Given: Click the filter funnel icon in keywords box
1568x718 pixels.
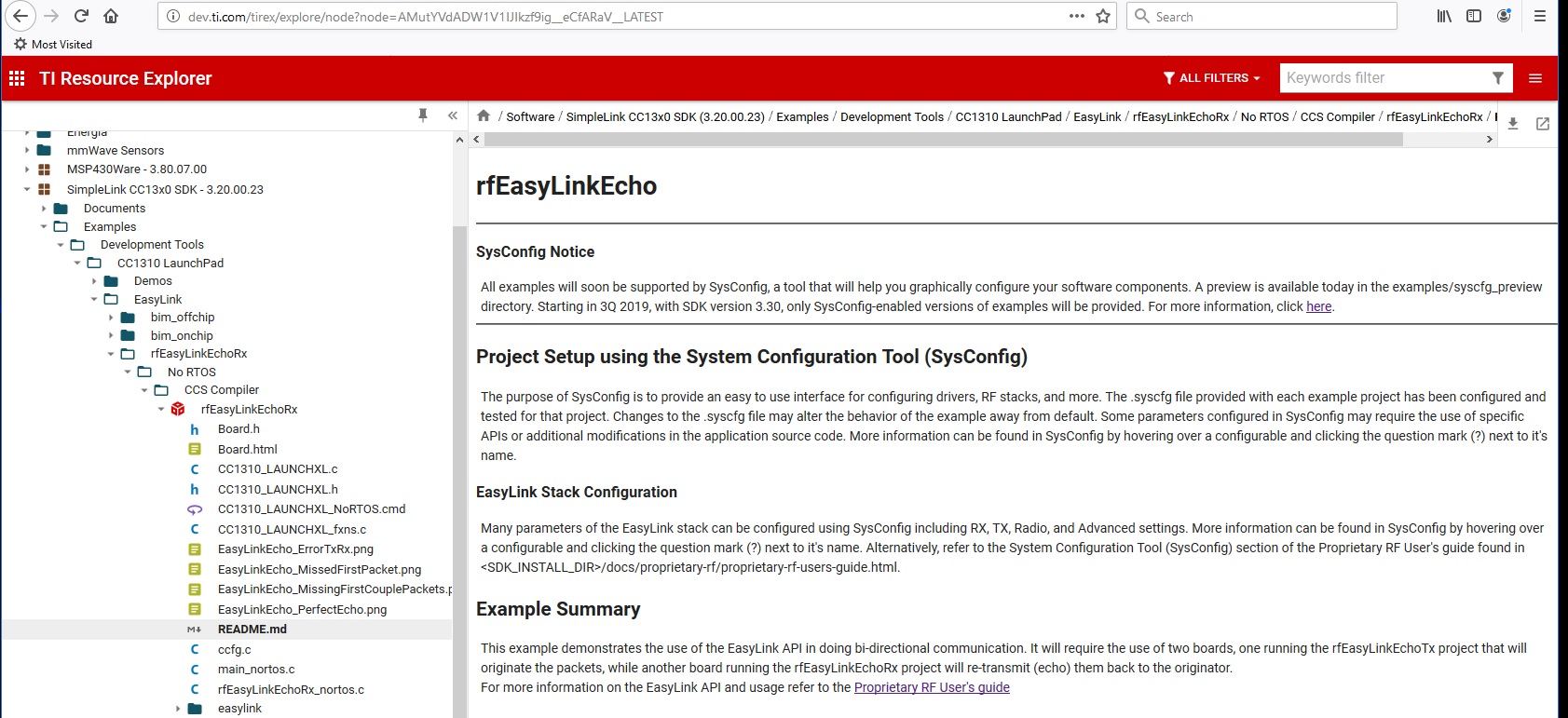Looking at the screenshot, I should [1498, 78].
